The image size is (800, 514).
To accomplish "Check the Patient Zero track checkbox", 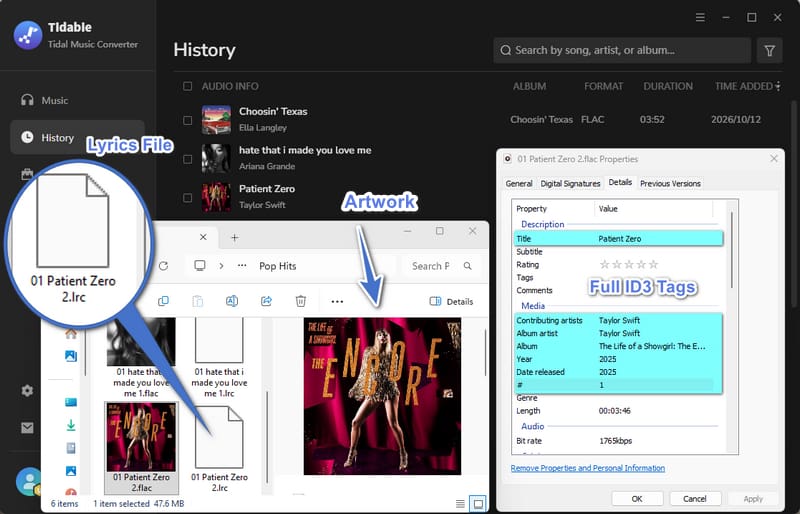I will pos(187,197).
